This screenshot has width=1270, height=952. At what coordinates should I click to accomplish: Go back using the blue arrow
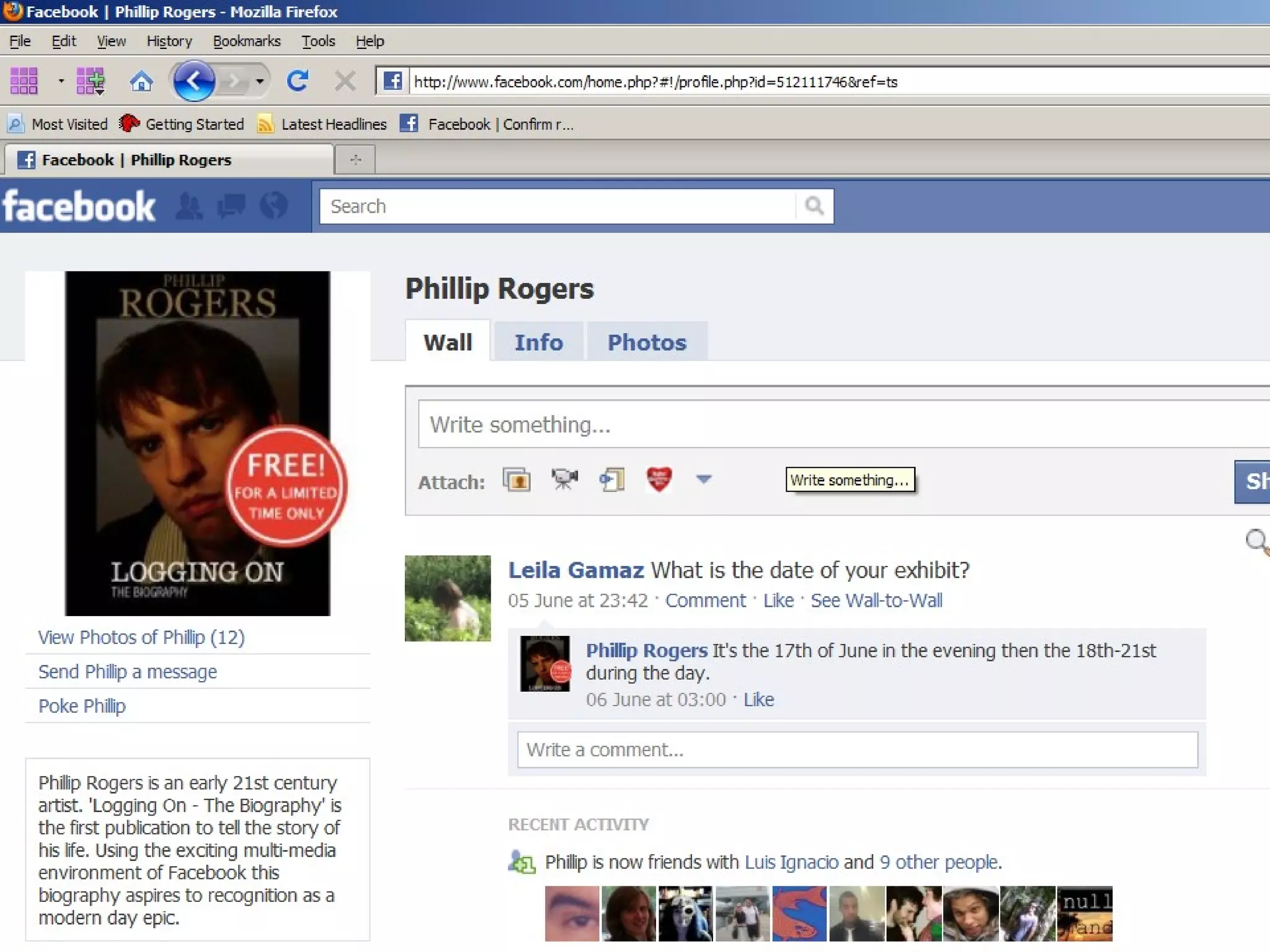(194, 81)
